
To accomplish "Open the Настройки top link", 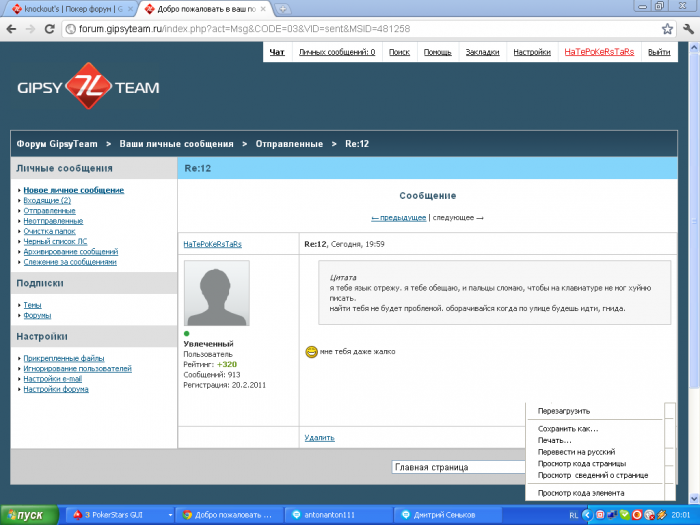I will pyautogui.click(x=532, y=52).
